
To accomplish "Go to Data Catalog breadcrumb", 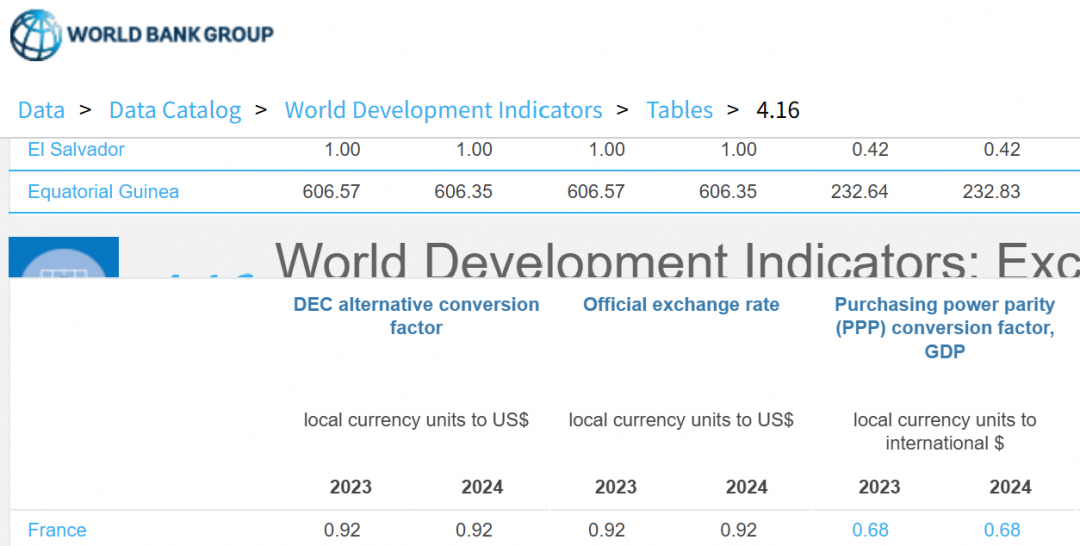I will pos(175,110).
